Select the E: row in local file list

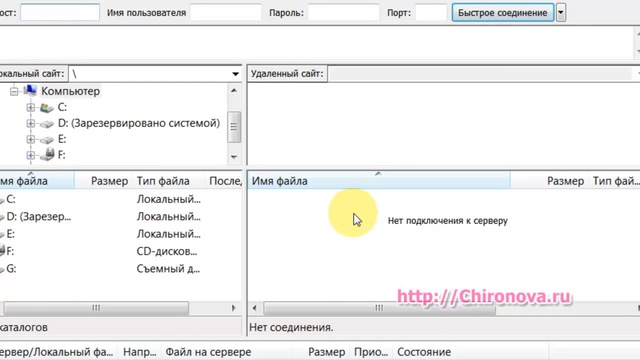pos(121,234)
